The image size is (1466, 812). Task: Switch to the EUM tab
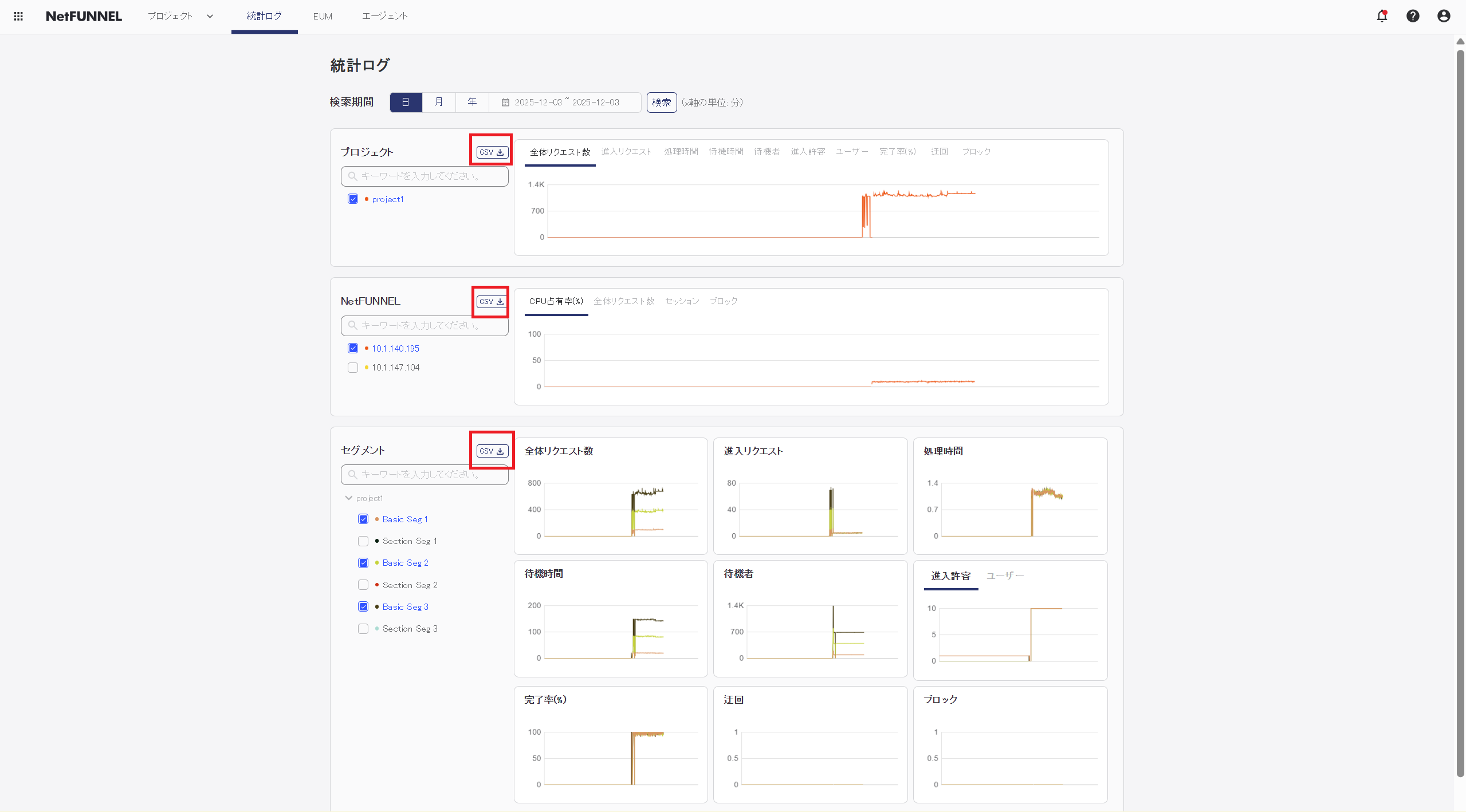[x=323, y=16]
